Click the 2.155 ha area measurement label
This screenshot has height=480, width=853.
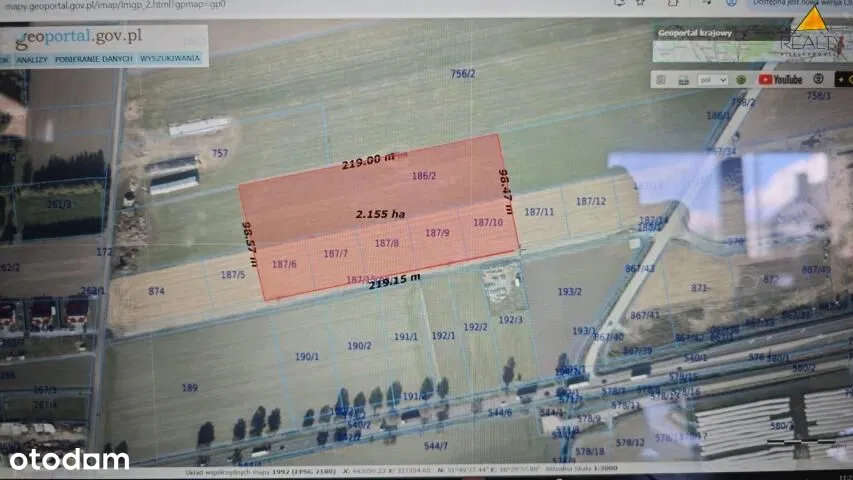pyautogui.click(x=380, y=214)
